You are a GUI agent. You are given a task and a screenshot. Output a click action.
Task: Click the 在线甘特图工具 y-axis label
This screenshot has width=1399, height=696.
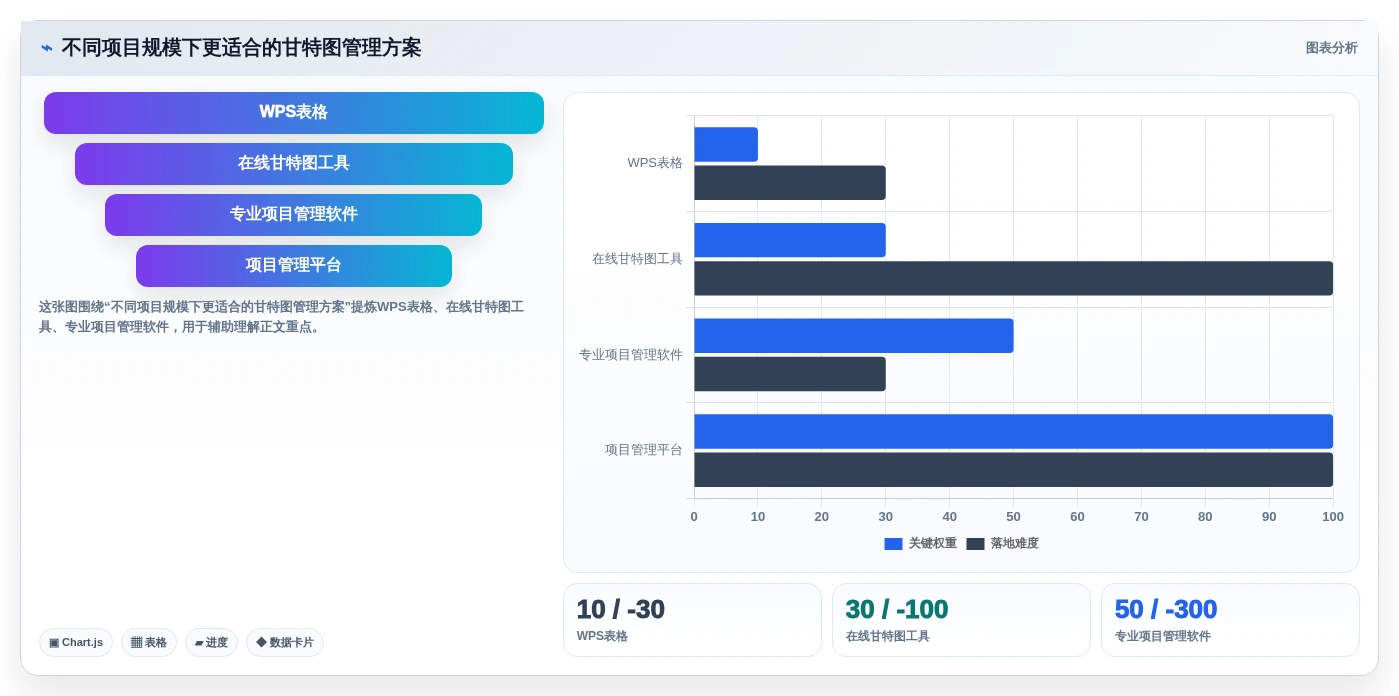pos(637,259)
